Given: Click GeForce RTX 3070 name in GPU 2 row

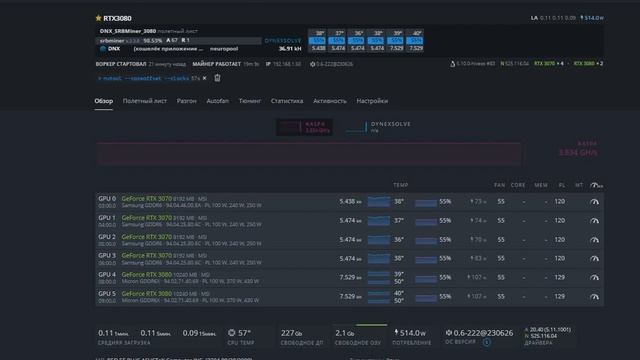Looking at the screenshot, I should [147, 237].
